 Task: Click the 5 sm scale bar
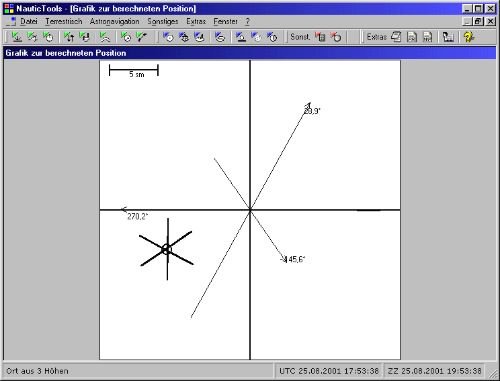click(134, 70)
